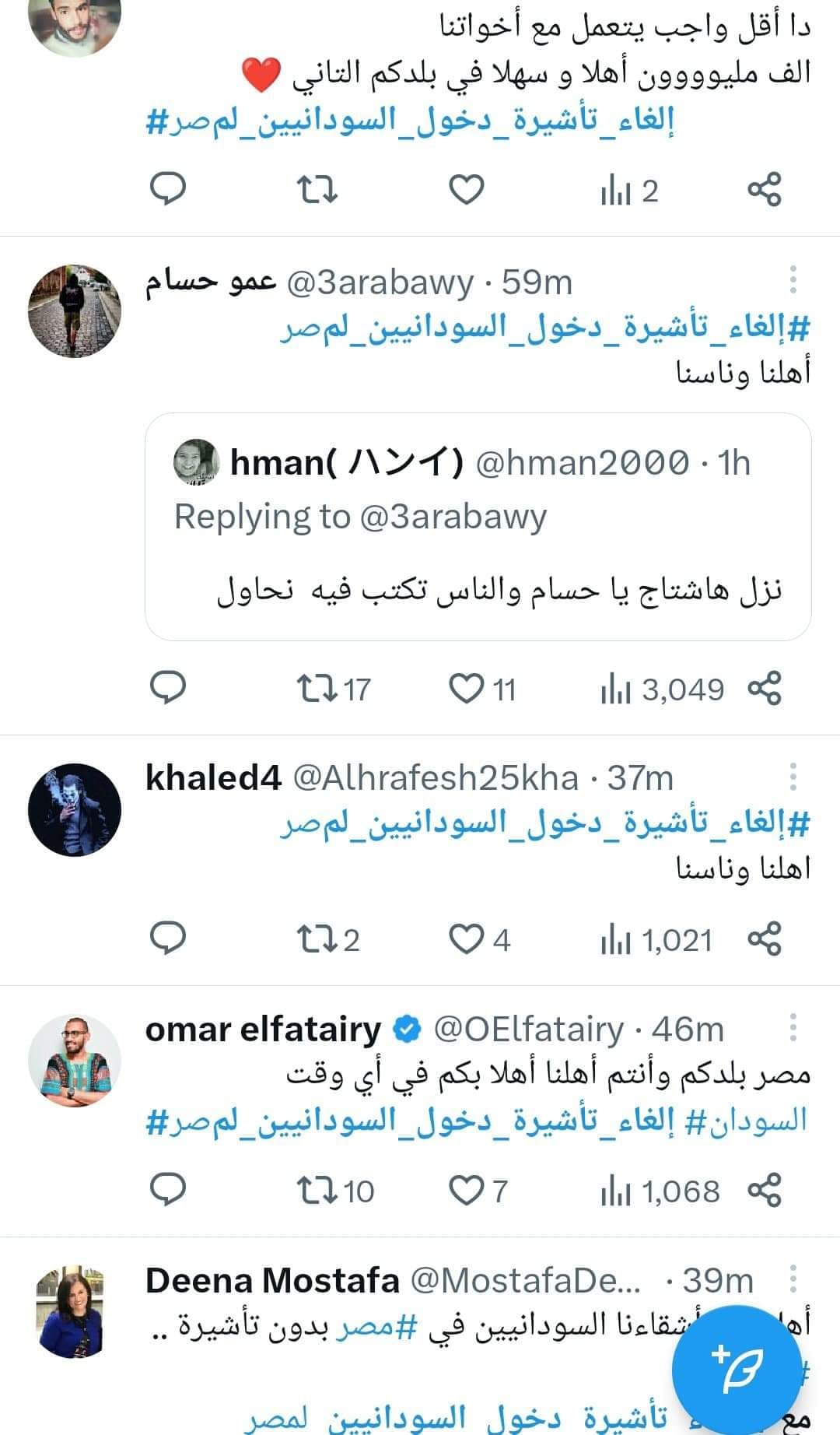The width and height of the screenshot is (840, 1435).
Task: Retweet the omar elfatairy tweet
Action: [x=317, y=1190]
